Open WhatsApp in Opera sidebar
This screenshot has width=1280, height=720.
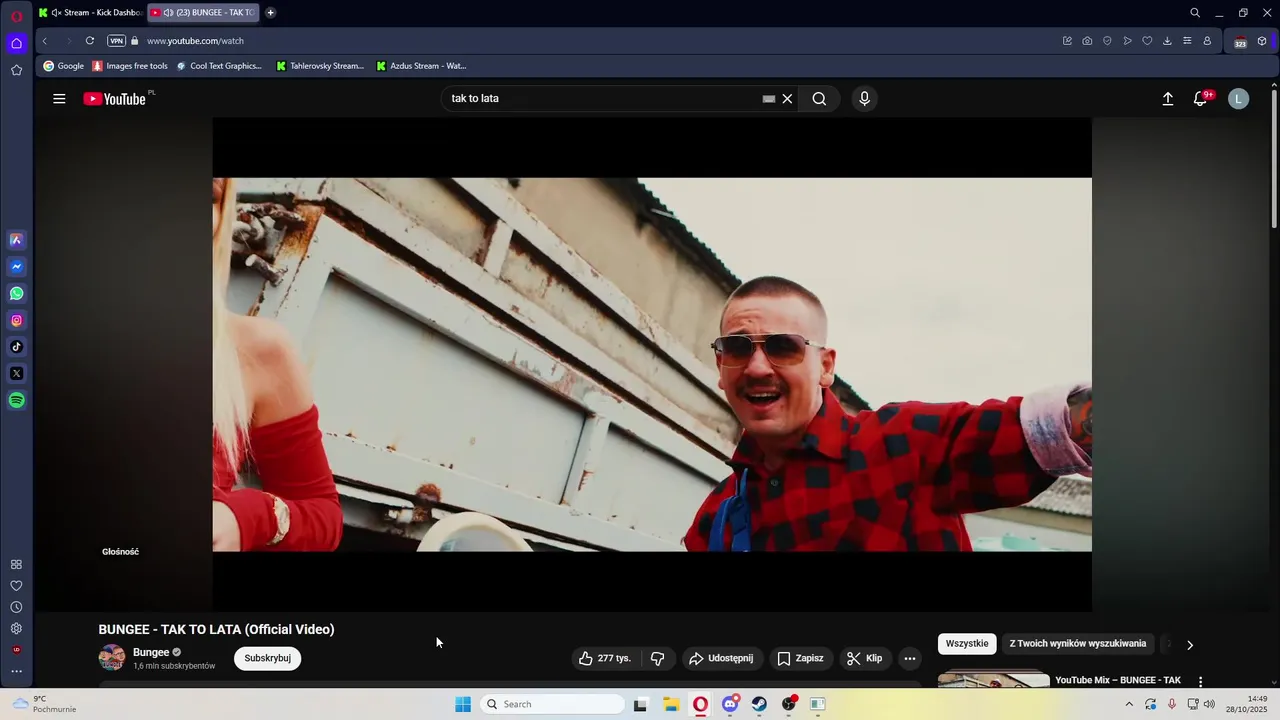click(x=16, y=294)
